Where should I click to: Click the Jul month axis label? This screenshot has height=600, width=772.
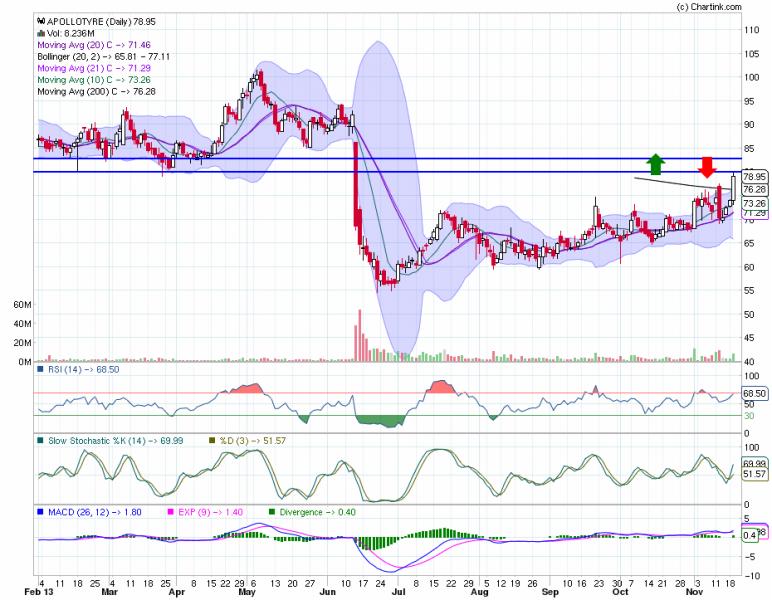click(x=398, y=592)
